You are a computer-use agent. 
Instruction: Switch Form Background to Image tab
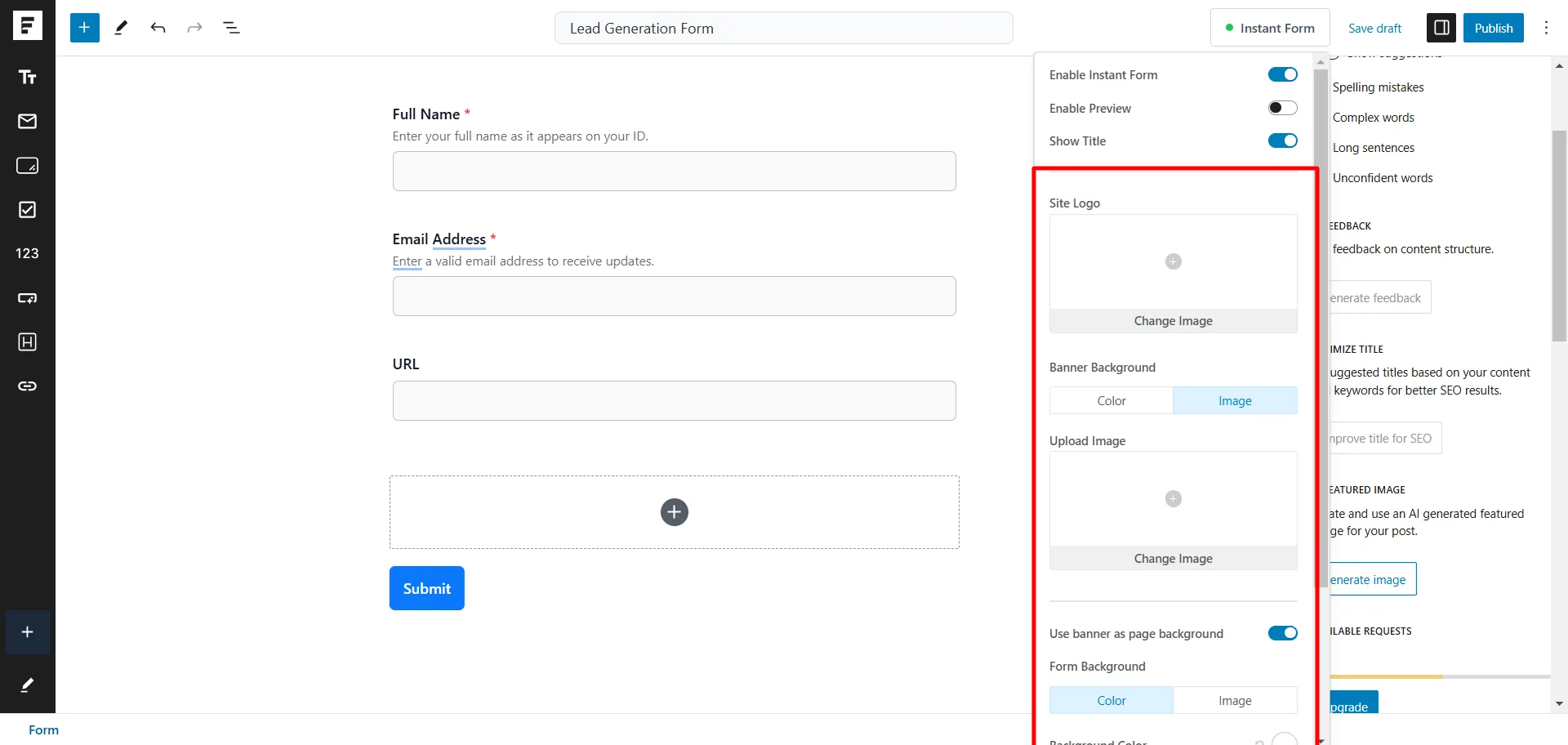(x=1235, y=700)
